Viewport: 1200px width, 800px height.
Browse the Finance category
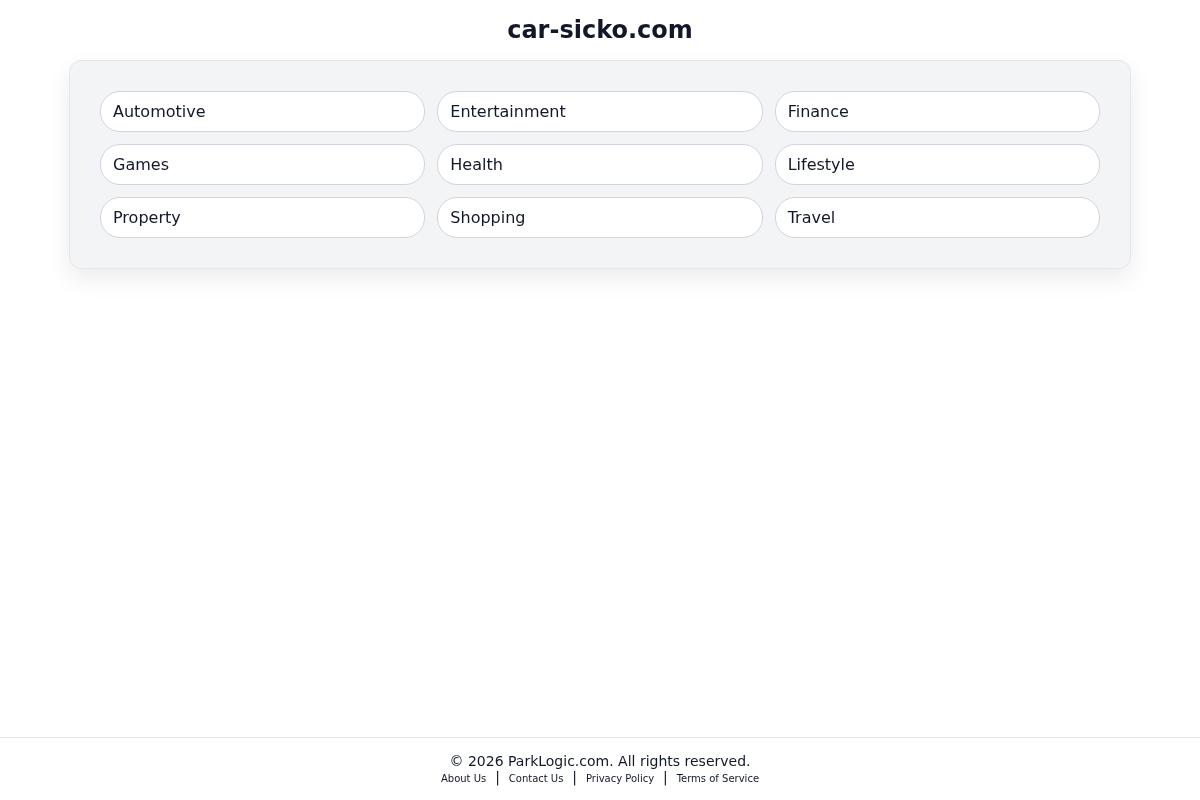pyautogui.click(x=937, y=111)
